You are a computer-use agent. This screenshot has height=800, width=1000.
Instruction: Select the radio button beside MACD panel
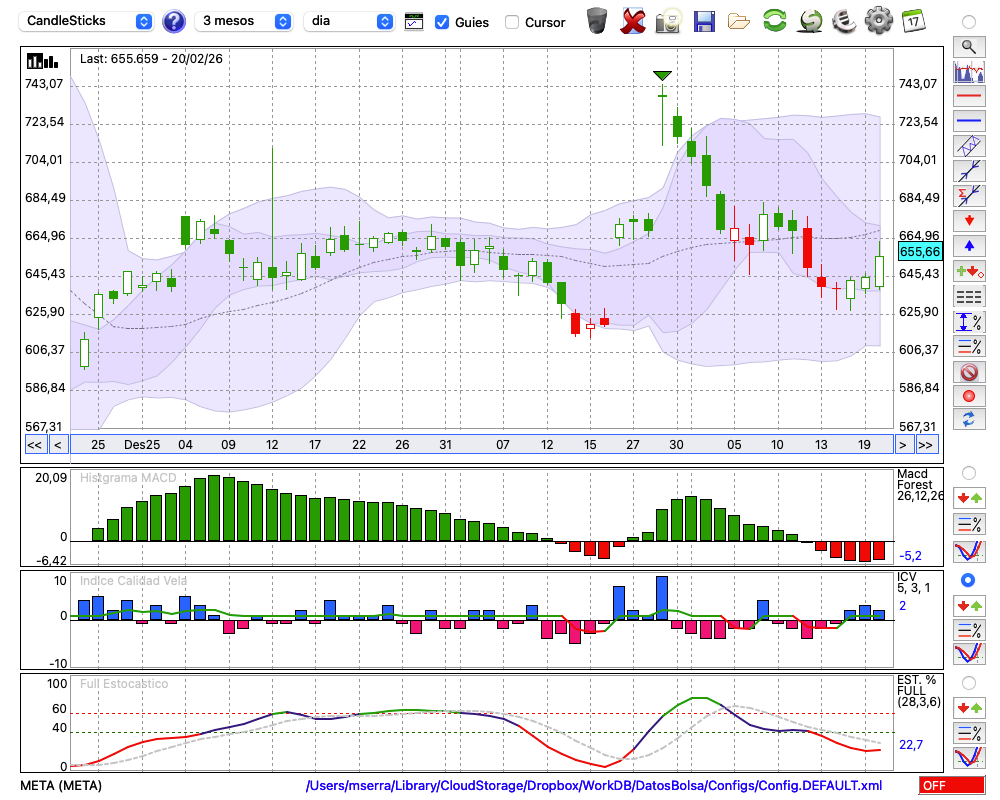pos(968,472)
